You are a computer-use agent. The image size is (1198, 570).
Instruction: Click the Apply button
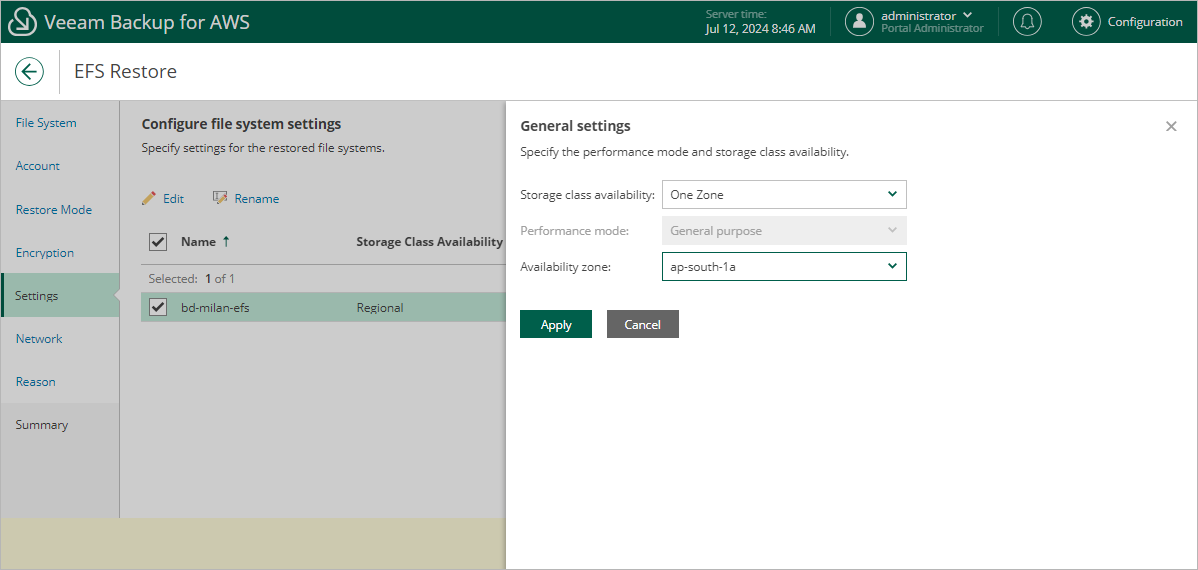[555, 324]
